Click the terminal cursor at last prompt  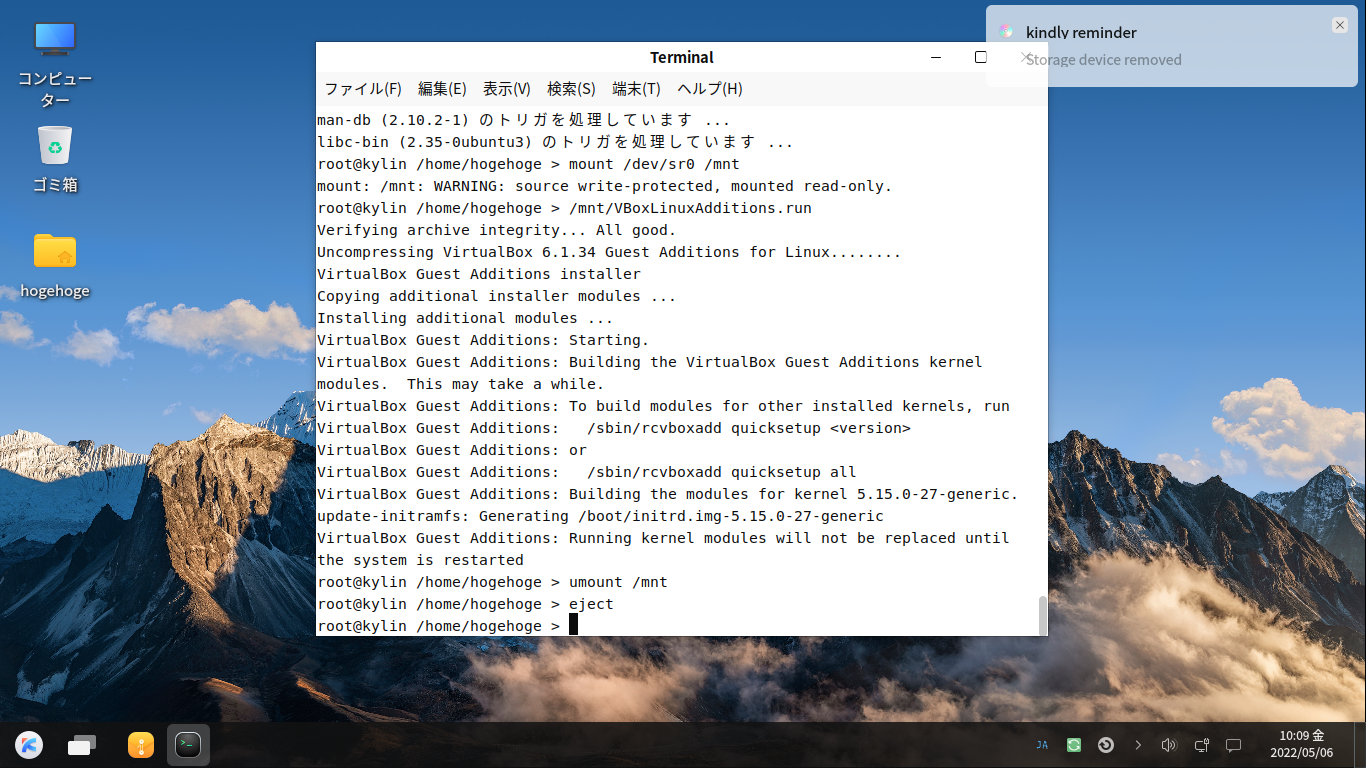pyautogui.click(x=574, y=625)
